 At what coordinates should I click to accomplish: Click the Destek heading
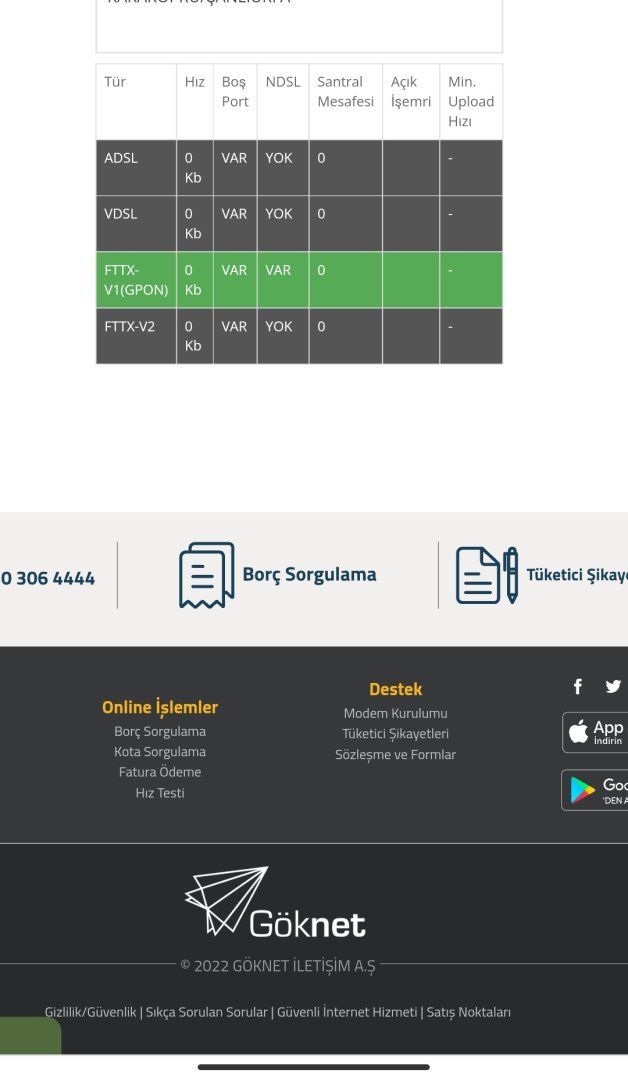(x=395, y=689)
